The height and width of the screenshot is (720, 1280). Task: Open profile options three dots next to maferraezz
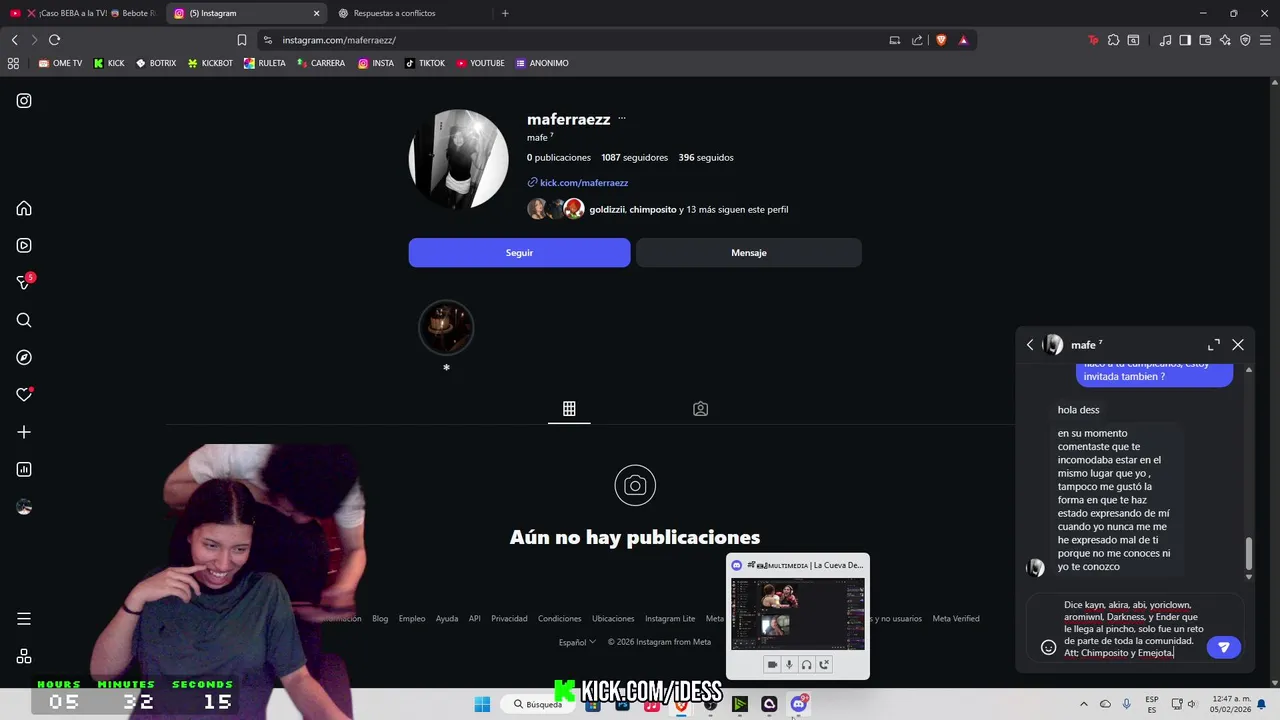(621, 118)
